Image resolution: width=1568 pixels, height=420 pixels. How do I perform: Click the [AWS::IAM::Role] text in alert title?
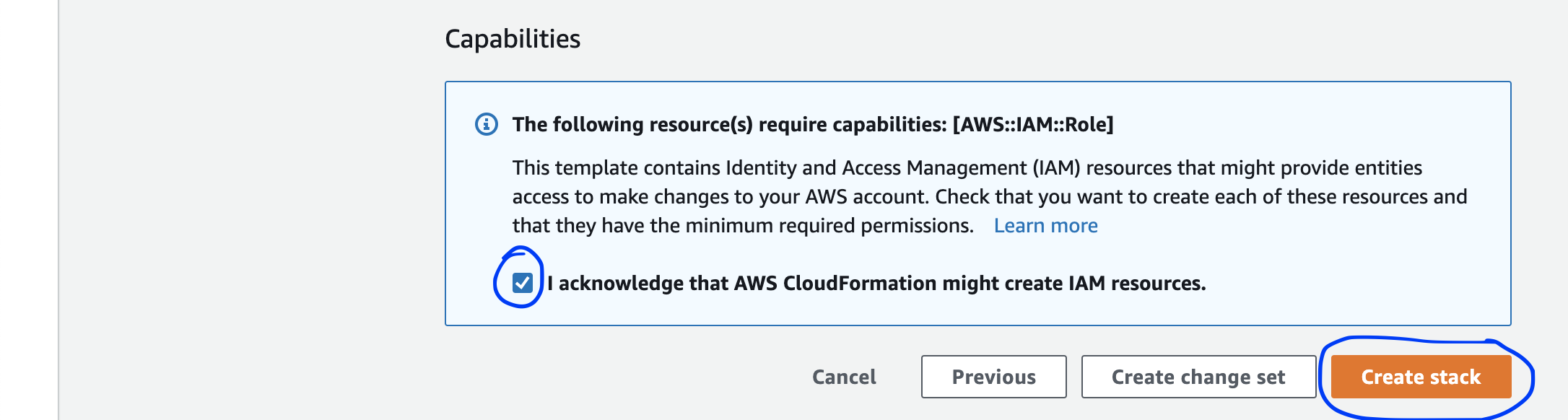tap(1033, 124)
